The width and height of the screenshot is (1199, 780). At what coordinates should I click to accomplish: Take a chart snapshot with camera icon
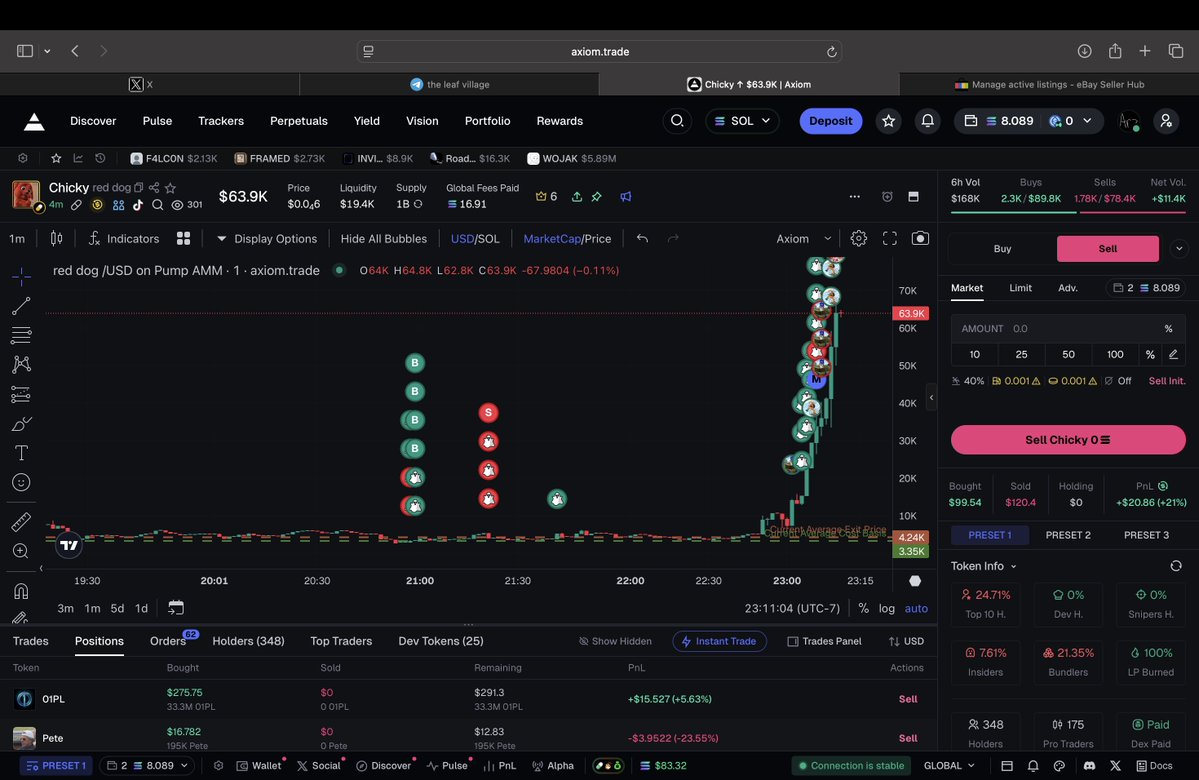921,239
